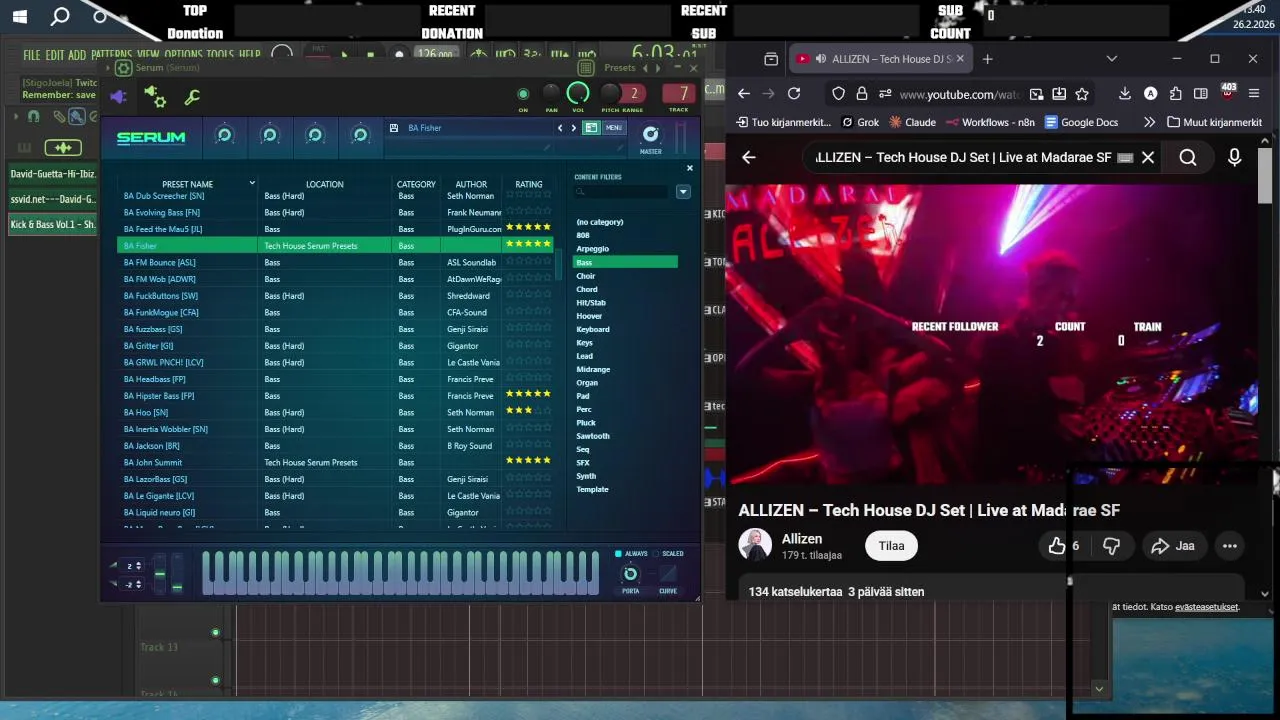The height and width of the screenshot is (720, 1280).
Task: Click the PAN knob in plugin wrapper
Action: [551, 94]
